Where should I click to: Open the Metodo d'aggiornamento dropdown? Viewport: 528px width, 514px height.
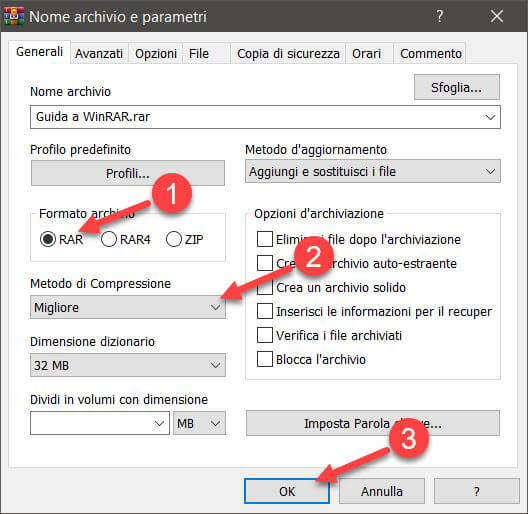tap(373, 171)
